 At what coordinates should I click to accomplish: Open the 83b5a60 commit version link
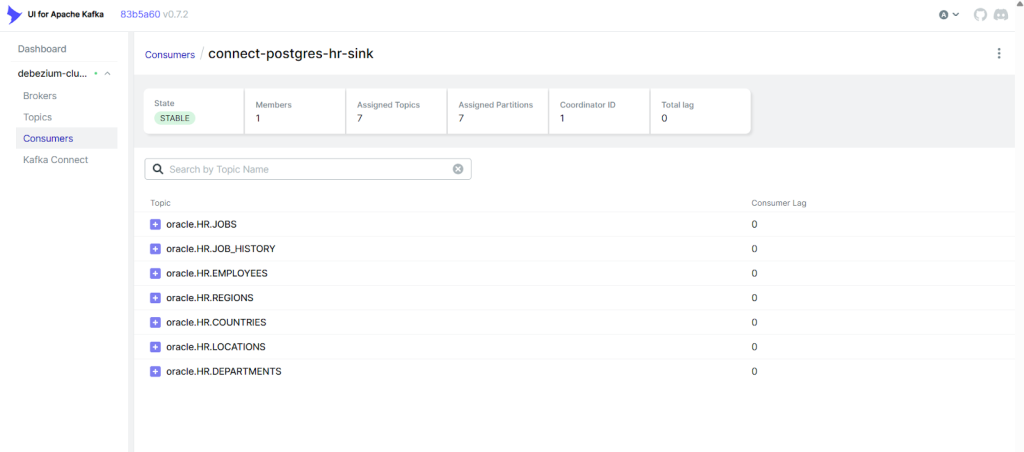point(142,15)
